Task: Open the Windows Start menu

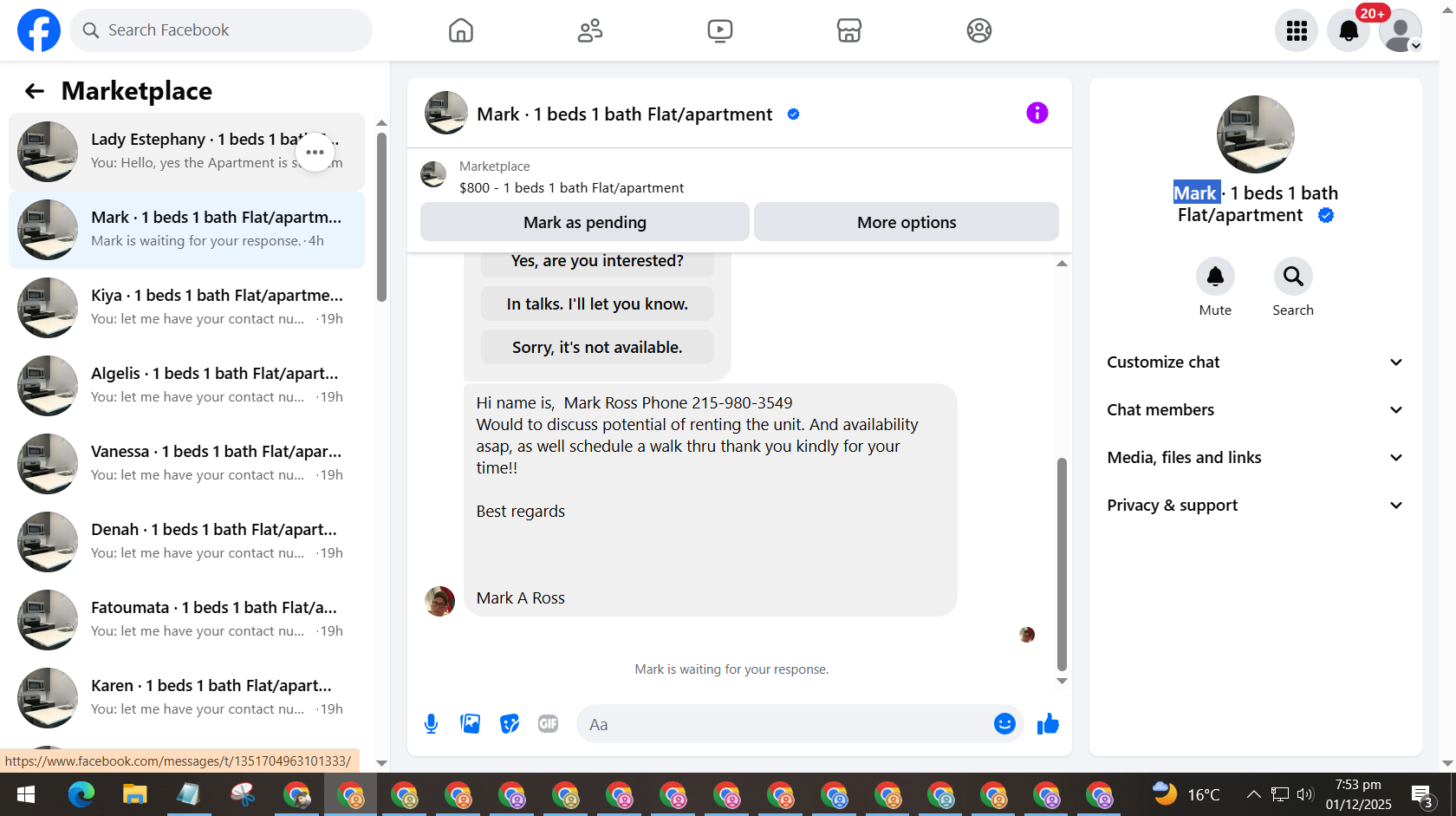Action: click(26, 794)
